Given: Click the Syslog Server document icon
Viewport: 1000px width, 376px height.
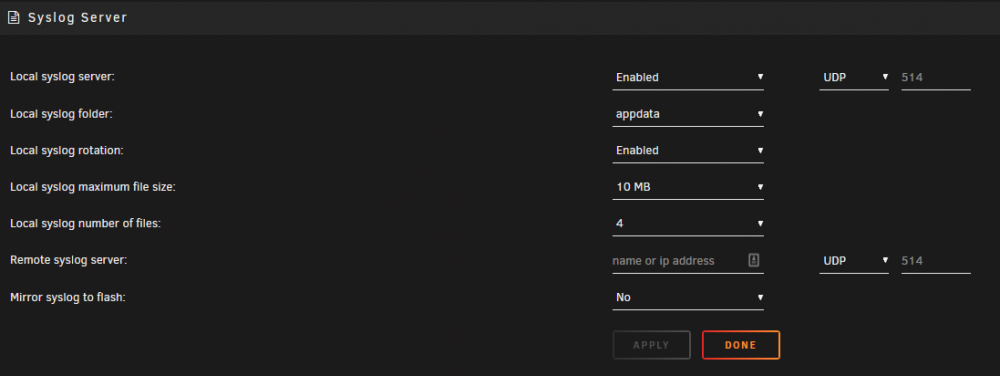Looking at the screenshot, I should [13, 18].
